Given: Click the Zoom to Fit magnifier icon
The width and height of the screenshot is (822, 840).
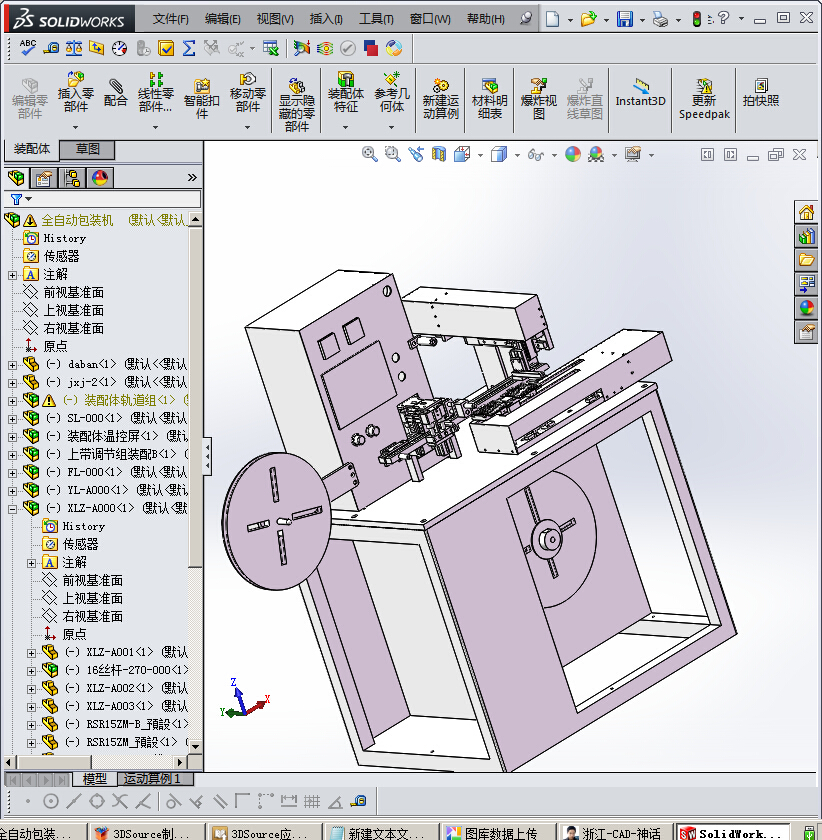Looking at the screenshot, I should tap(369, 154).
